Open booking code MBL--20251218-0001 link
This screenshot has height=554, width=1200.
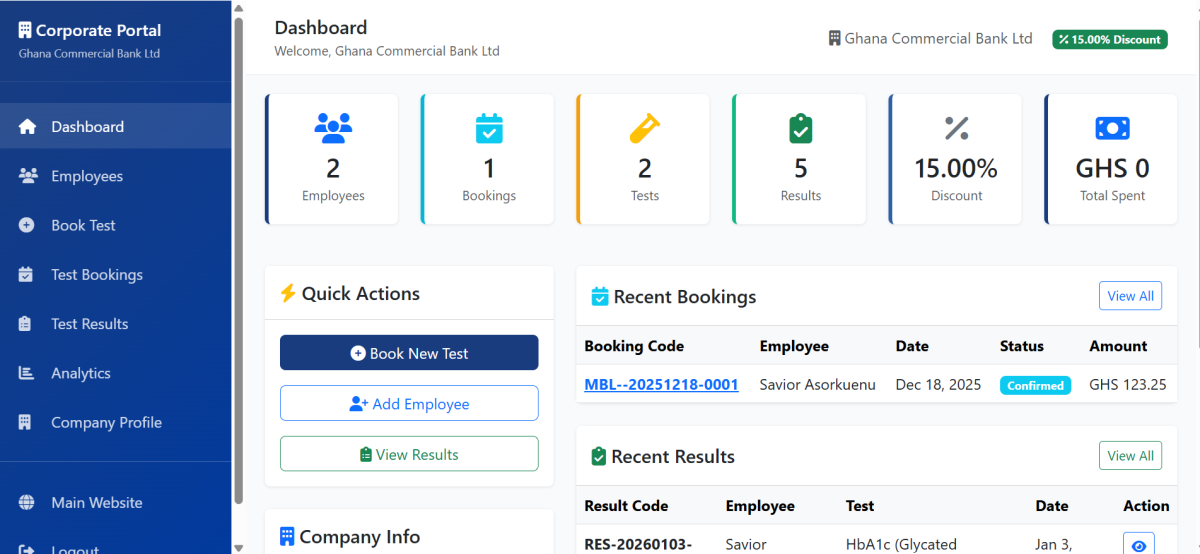pyautogui.click(x=661, y=384)
